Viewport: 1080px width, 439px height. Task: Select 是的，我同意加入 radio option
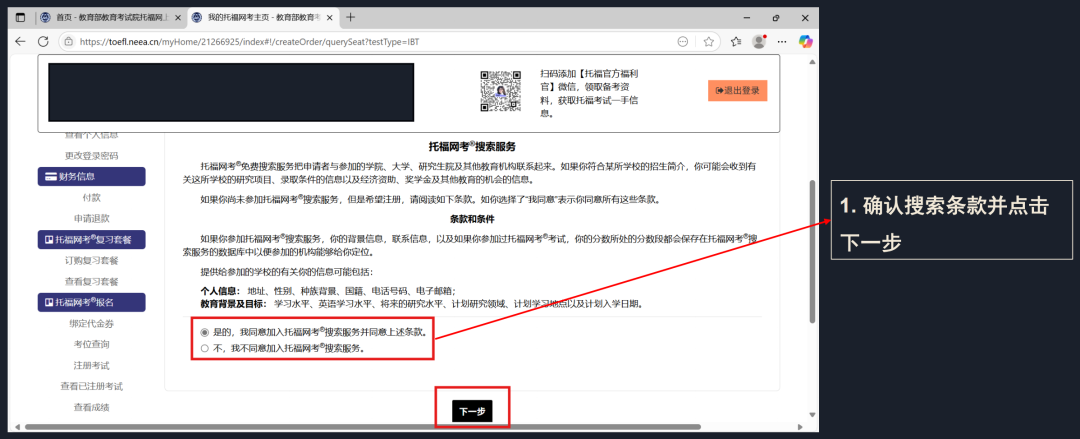[205, 331]
